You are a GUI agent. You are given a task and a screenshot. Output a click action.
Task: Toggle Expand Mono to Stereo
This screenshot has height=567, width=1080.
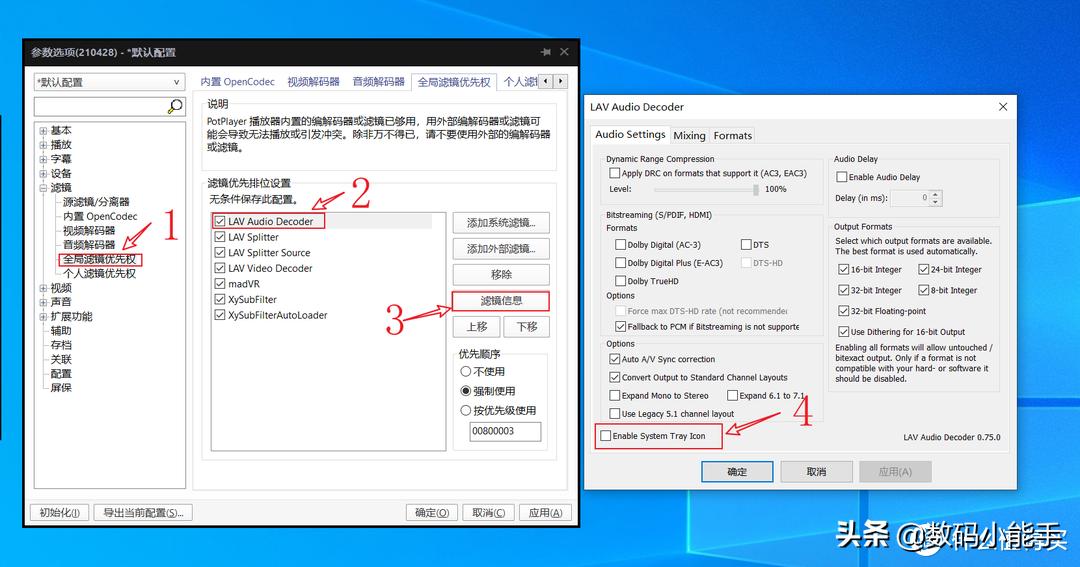(x=614, y=395)
